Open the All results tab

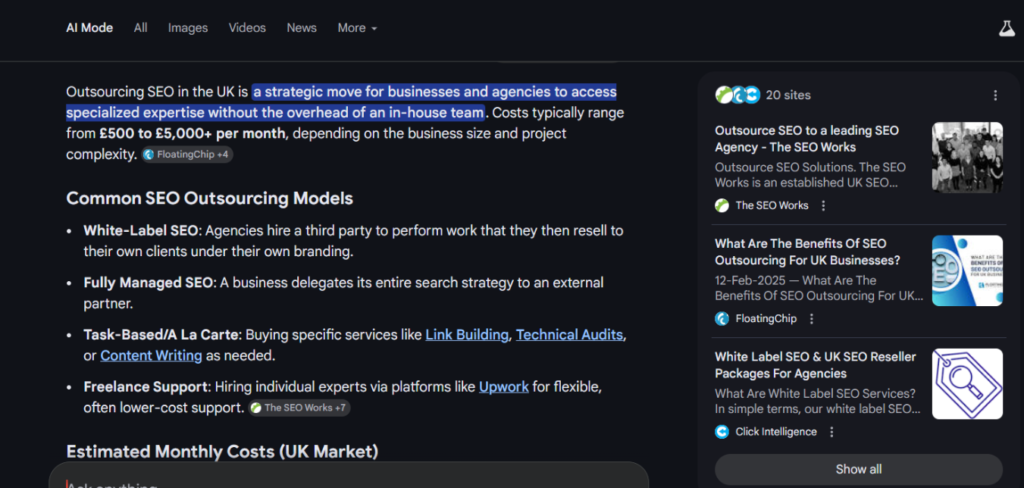click(141, 28)
